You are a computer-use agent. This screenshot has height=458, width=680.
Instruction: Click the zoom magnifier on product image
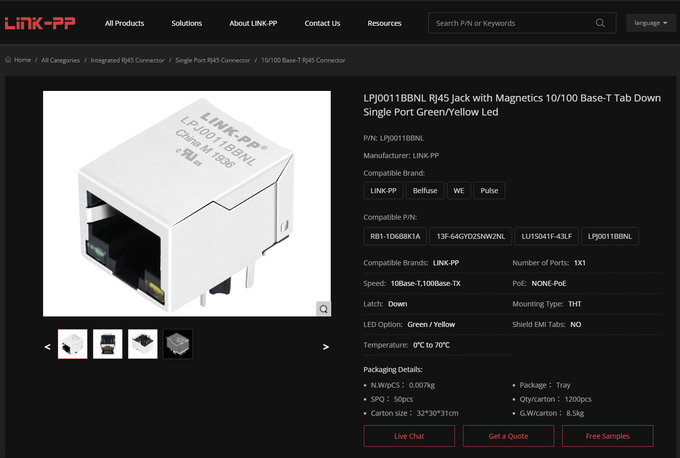pos(324,309)
